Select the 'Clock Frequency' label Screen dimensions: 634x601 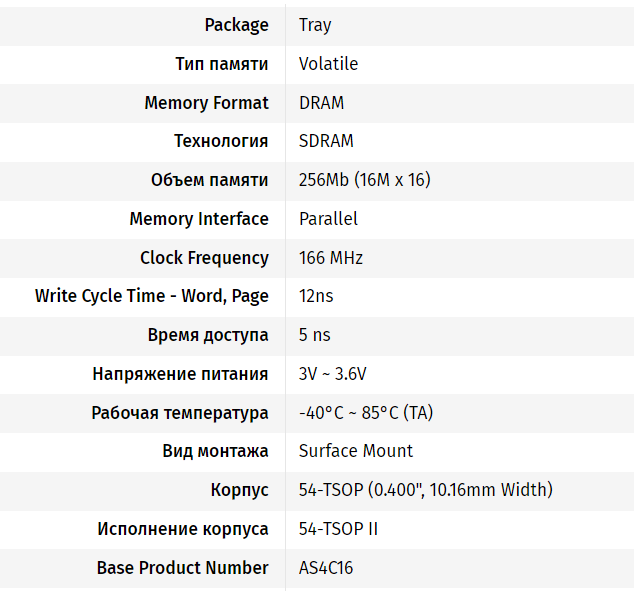point(204,258)
